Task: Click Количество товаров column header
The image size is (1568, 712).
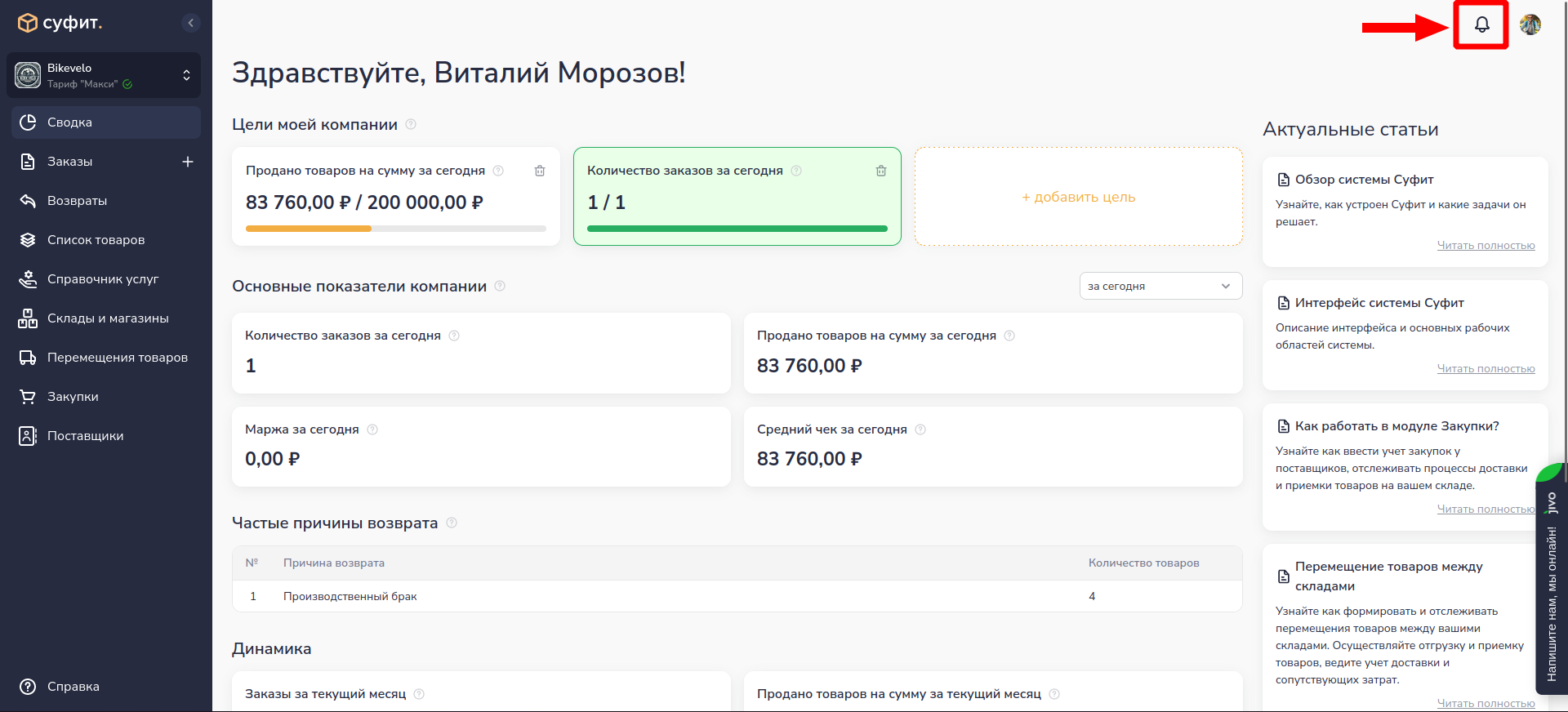Action: tap(1143, 563)
